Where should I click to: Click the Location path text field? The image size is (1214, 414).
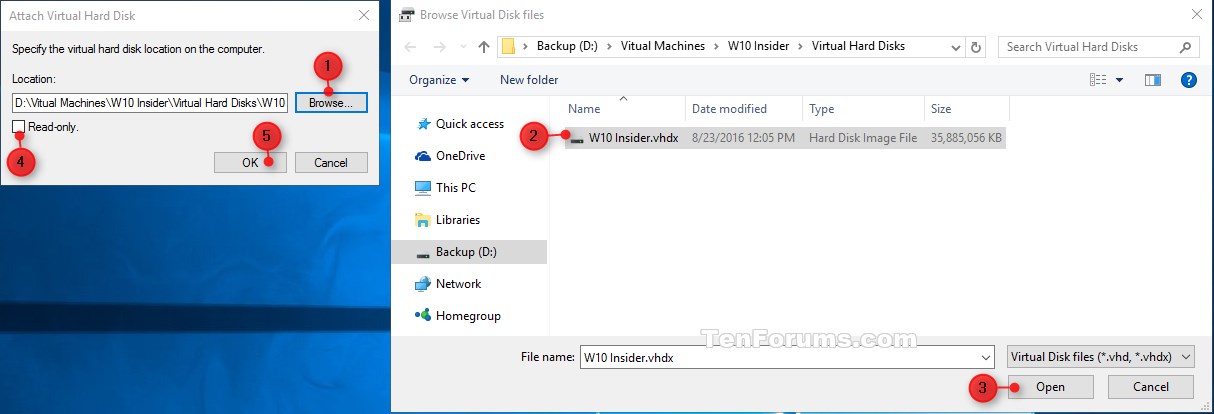tap(151, 102)
